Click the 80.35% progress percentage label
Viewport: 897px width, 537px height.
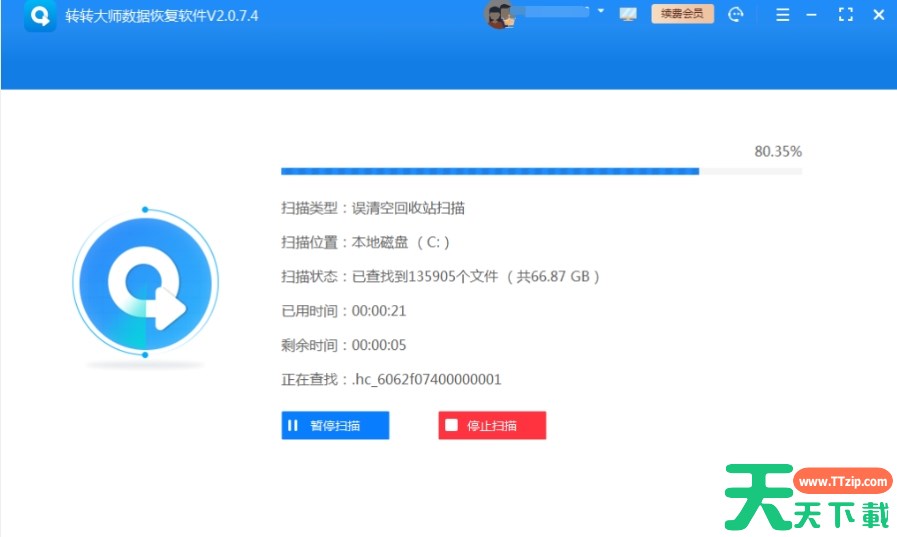point(777,152)
